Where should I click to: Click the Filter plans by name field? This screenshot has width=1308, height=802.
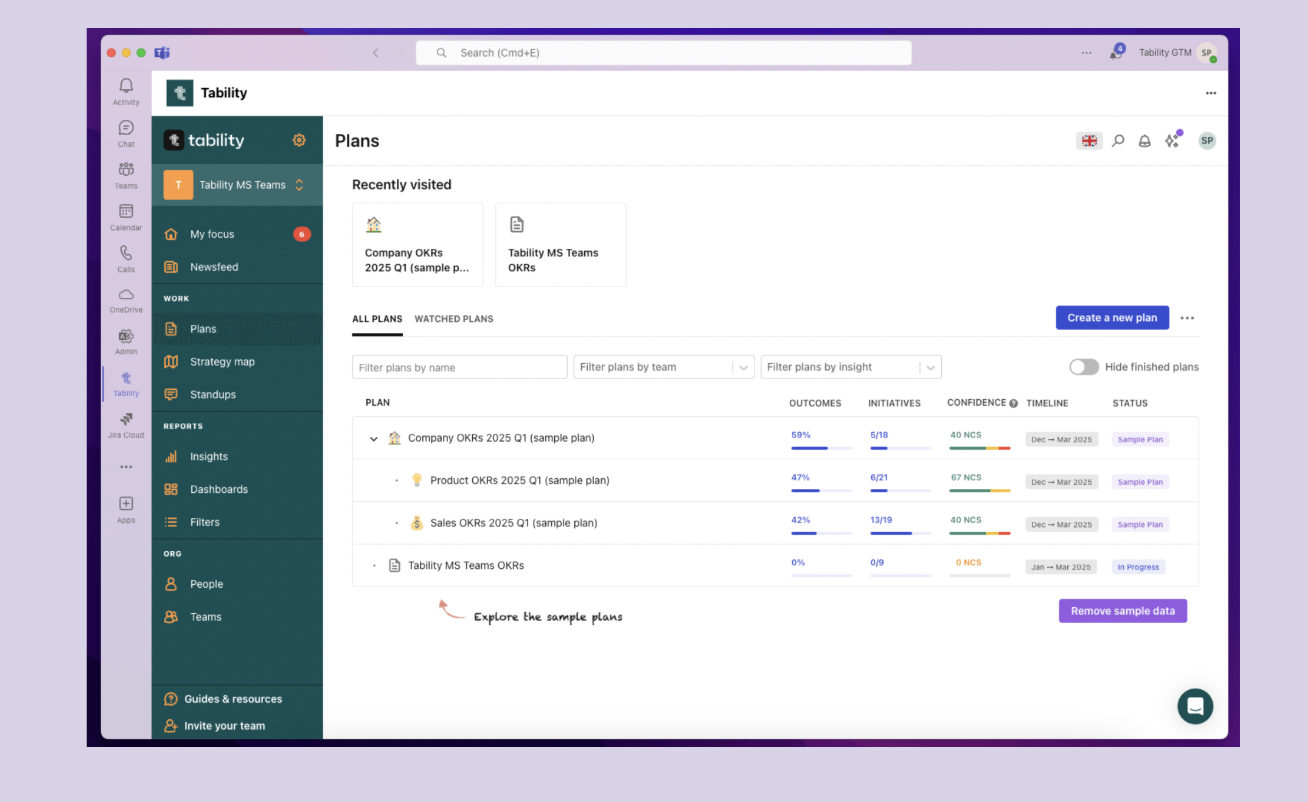pos(459,367)
